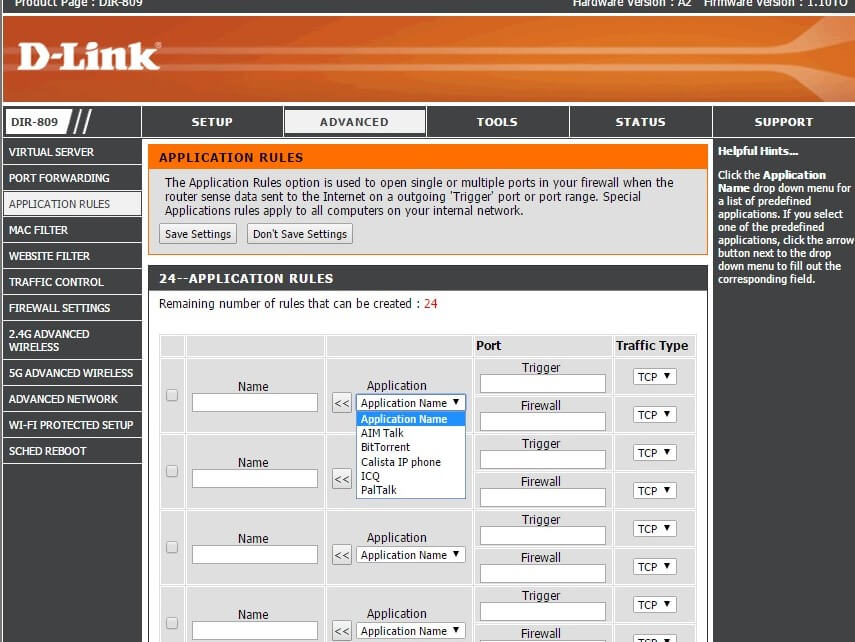View the Support tab
Screen dimensions: 855x642
(x=784, y=122)
